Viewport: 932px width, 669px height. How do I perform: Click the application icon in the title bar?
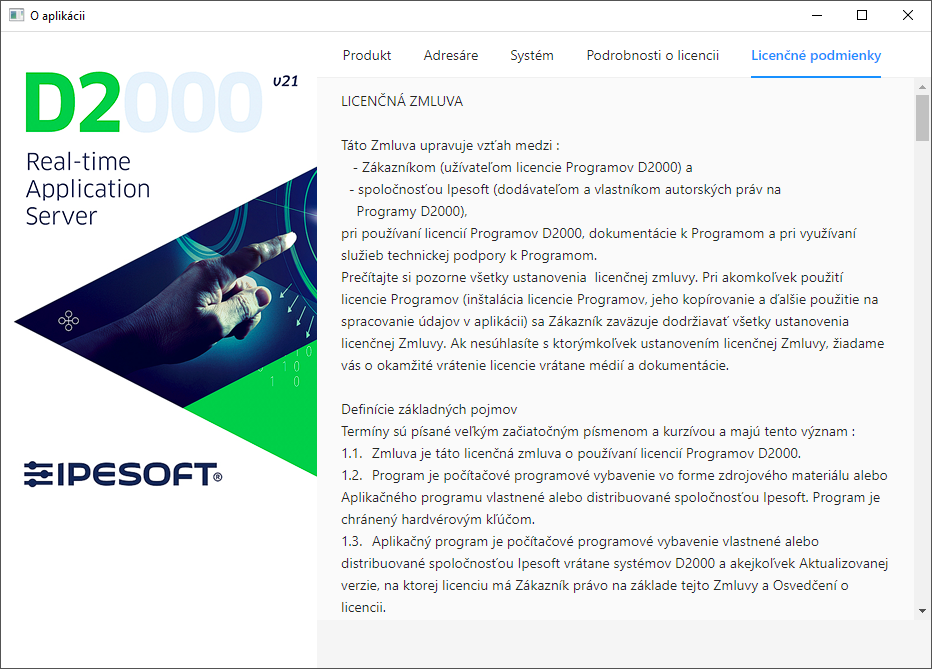(16, 15)
